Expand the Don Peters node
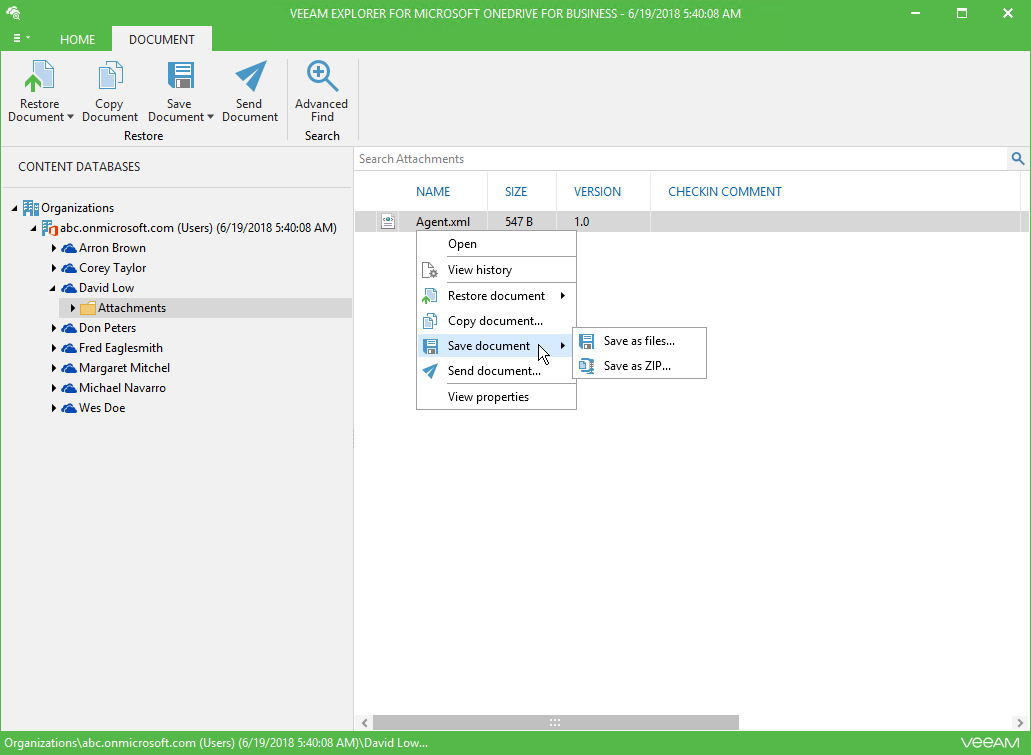 pyautogui.click(x=53, y=328)
